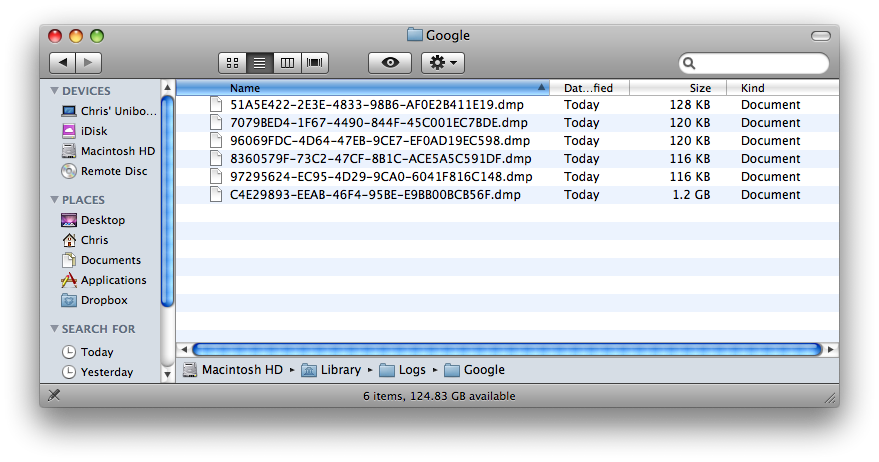This screenshot has width=879, height=462.
Task: Click the Google folder icon in title bar
Action: [415, 35]
